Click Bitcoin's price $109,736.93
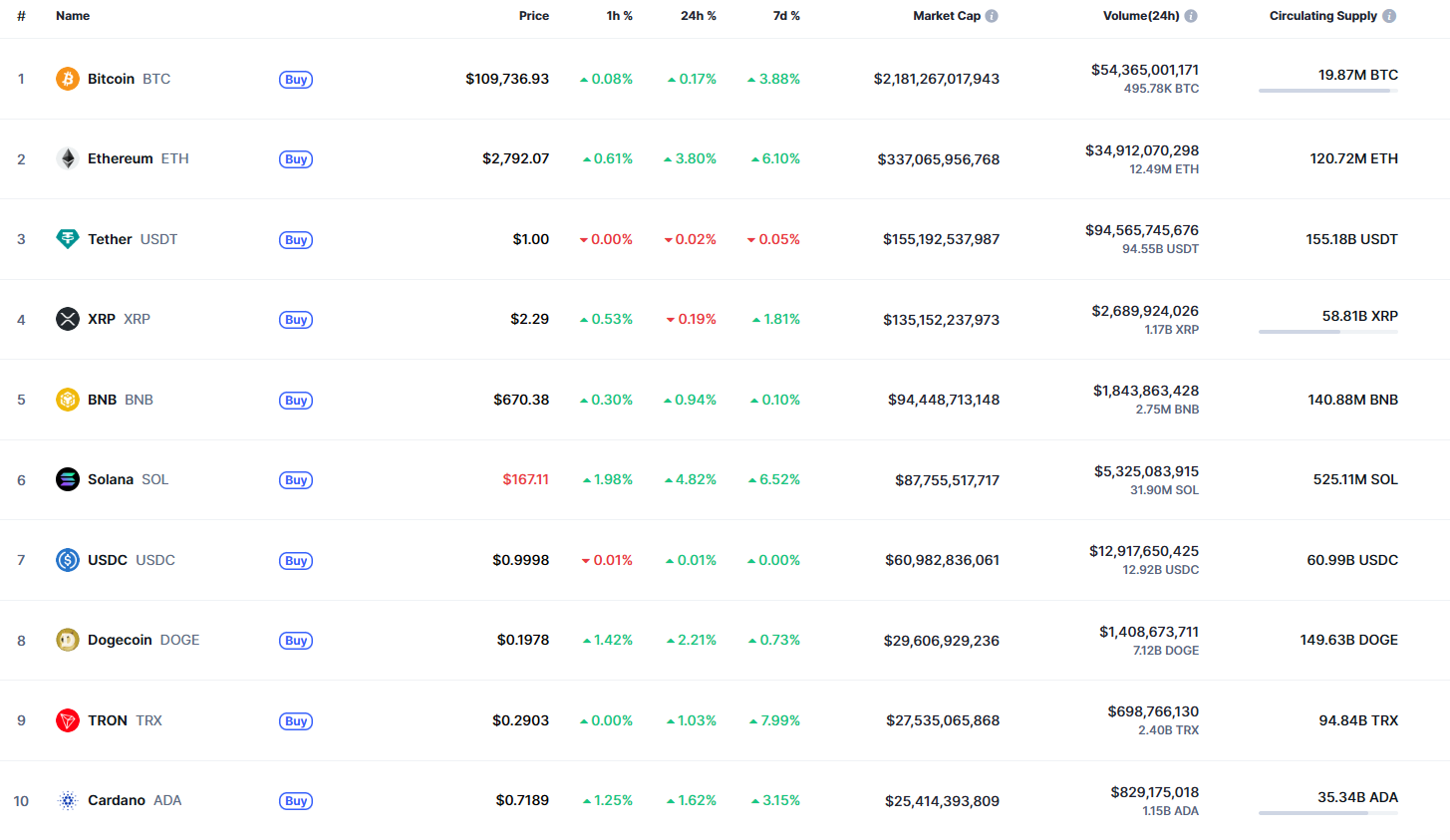Screen dimensions: 1450x840 click(x=507, y=79)
